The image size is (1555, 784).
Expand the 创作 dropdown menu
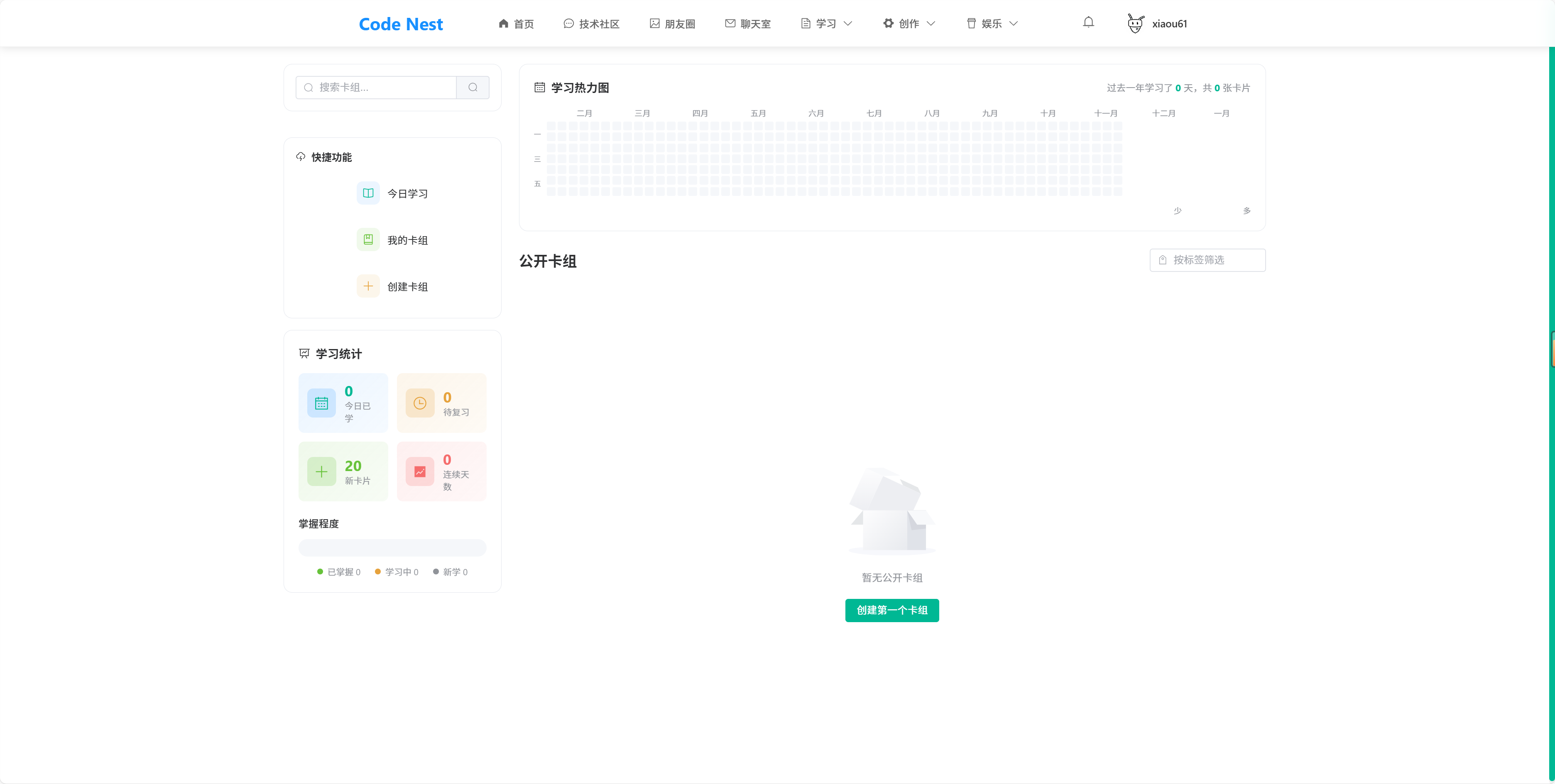point(909,24)
